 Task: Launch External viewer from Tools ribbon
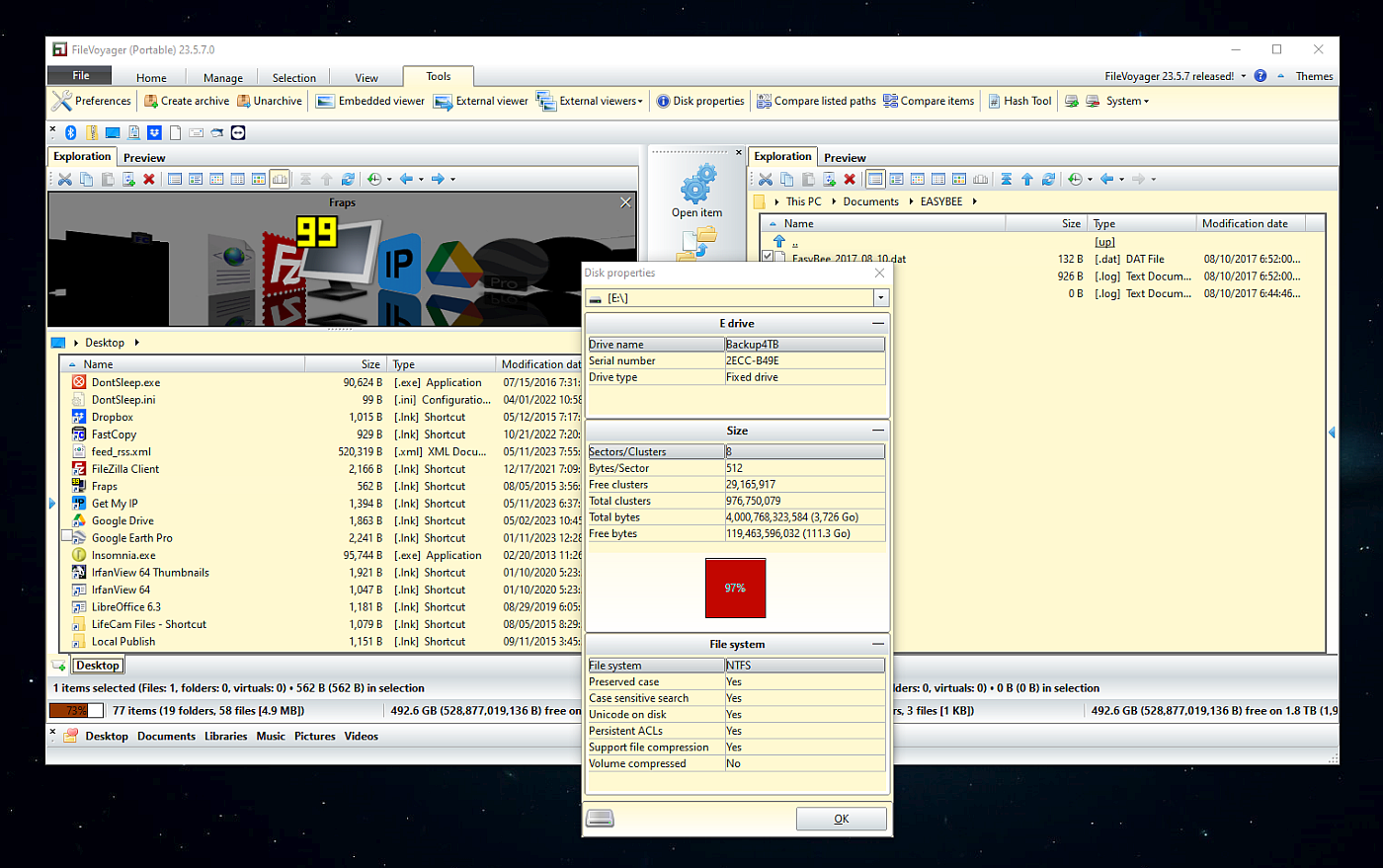tap(481, 101)
